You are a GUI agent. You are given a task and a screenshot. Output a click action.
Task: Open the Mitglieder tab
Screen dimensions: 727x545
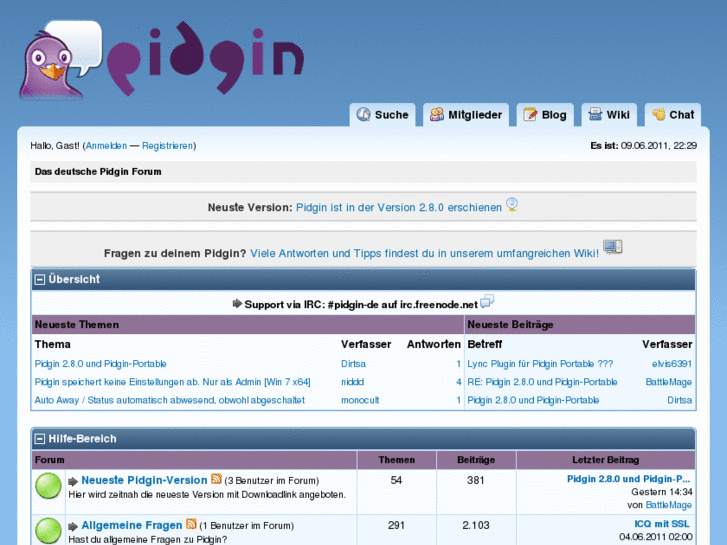[x=466, y=115]
